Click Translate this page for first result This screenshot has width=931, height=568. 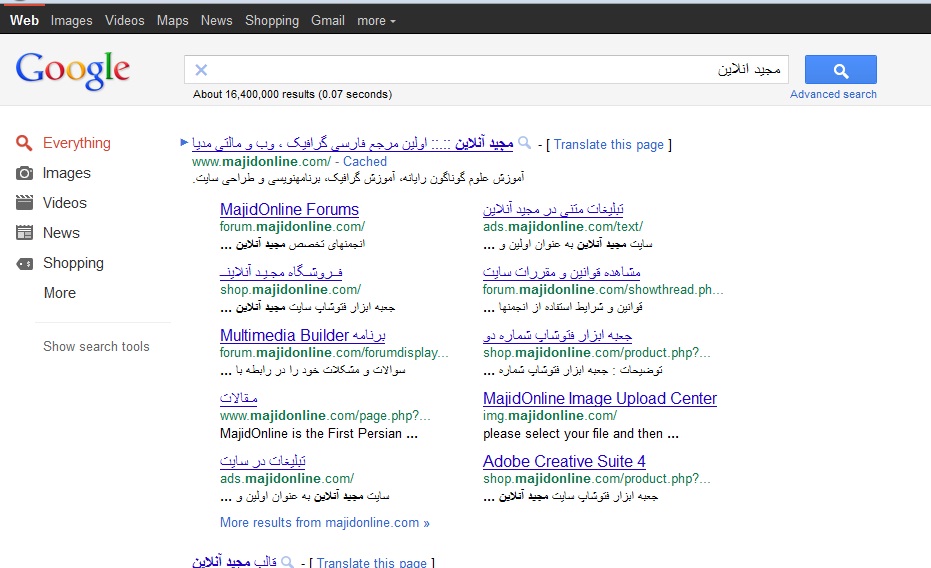coord(609,145)
